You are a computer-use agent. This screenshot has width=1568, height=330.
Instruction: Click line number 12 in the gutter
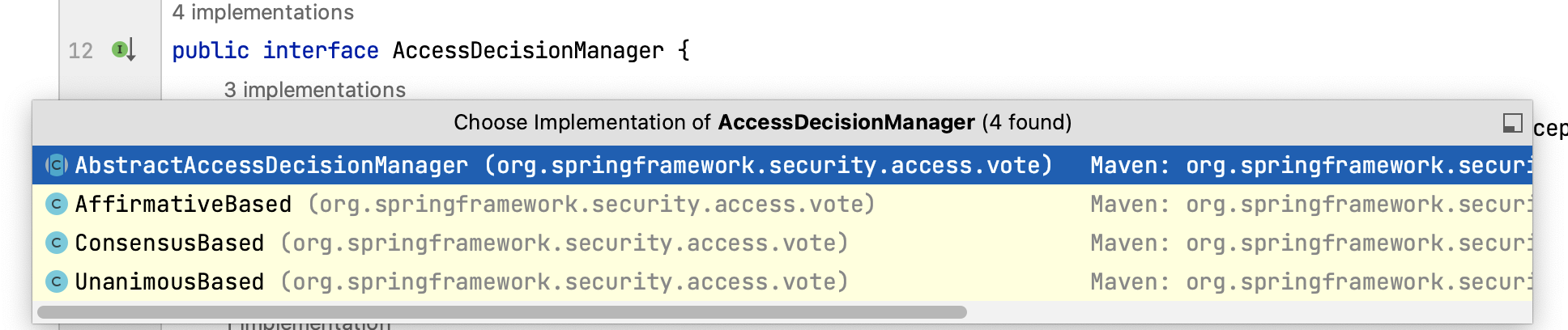click(x=80, y=51)
